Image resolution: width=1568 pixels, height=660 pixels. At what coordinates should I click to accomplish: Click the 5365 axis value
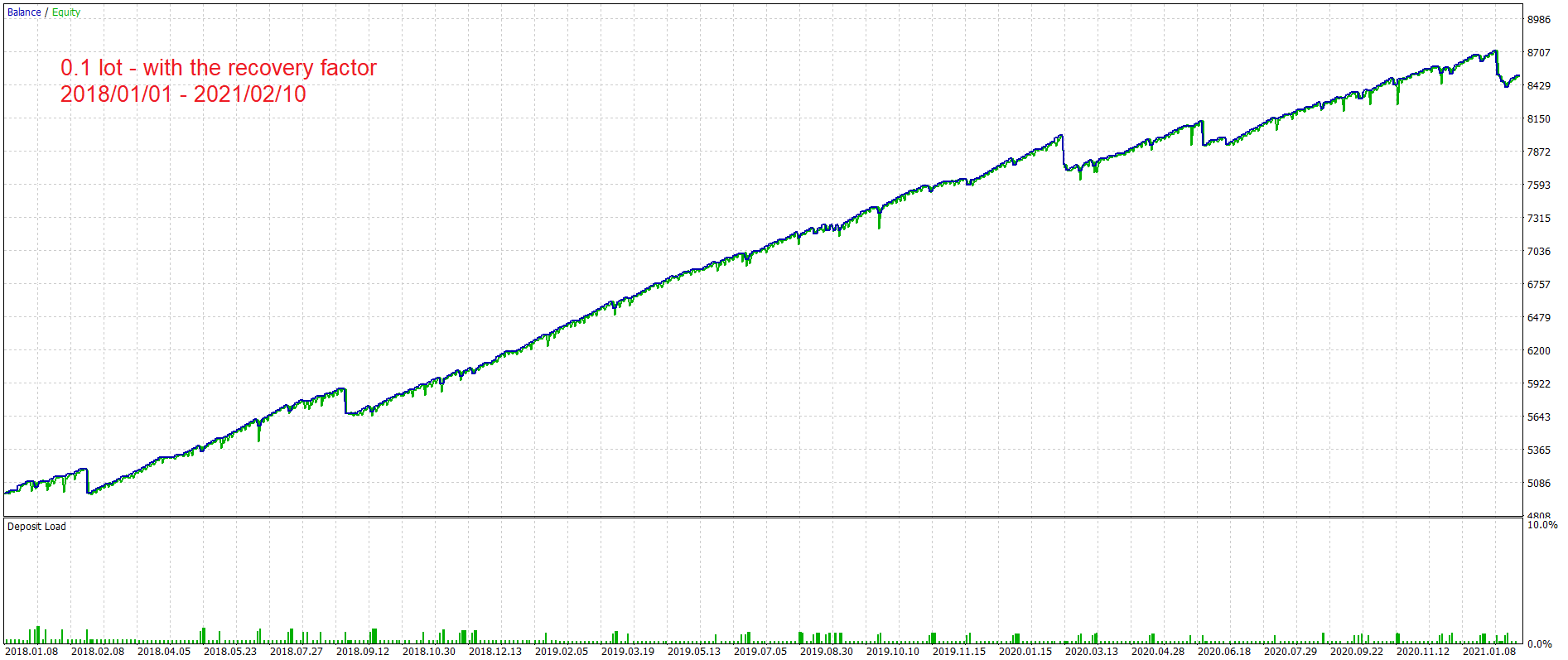click(x=1539, y=450)
